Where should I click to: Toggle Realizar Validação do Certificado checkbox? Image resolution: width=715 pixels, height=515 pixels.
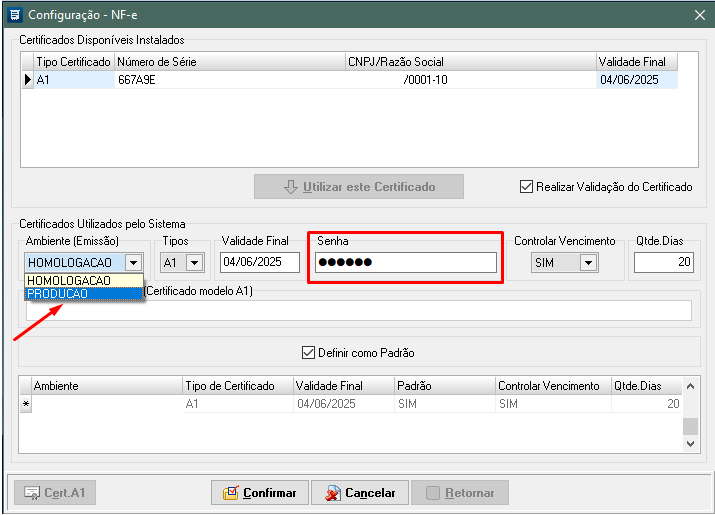[x=527, y=187]
